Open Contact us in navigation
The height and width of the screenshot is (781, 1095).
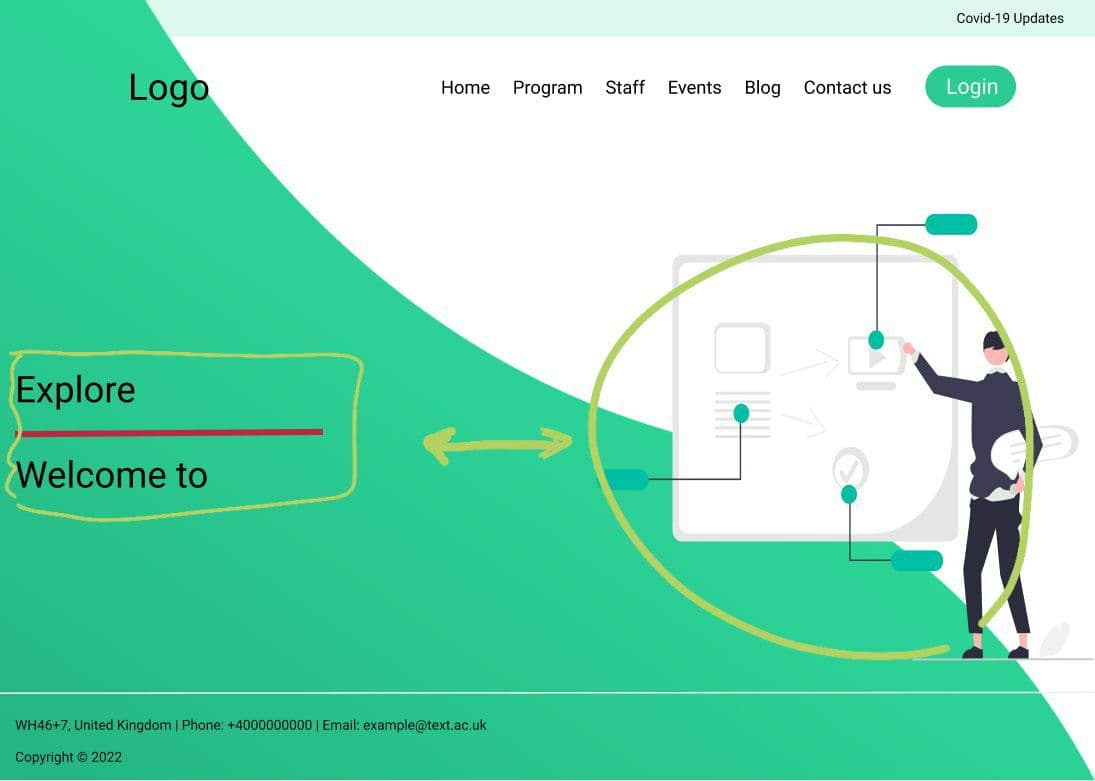(847, 87)
